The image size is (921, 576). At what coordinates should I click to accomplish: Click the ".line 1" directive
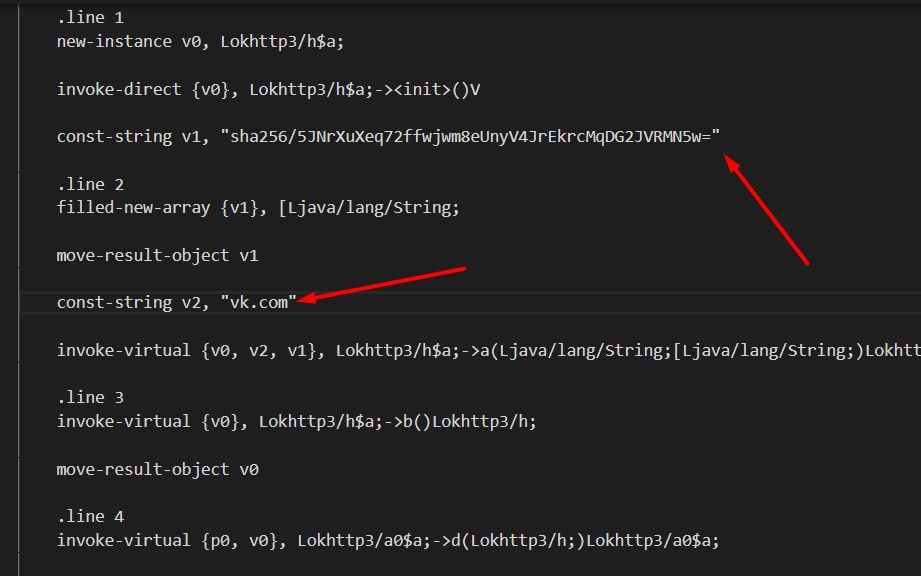90,18
